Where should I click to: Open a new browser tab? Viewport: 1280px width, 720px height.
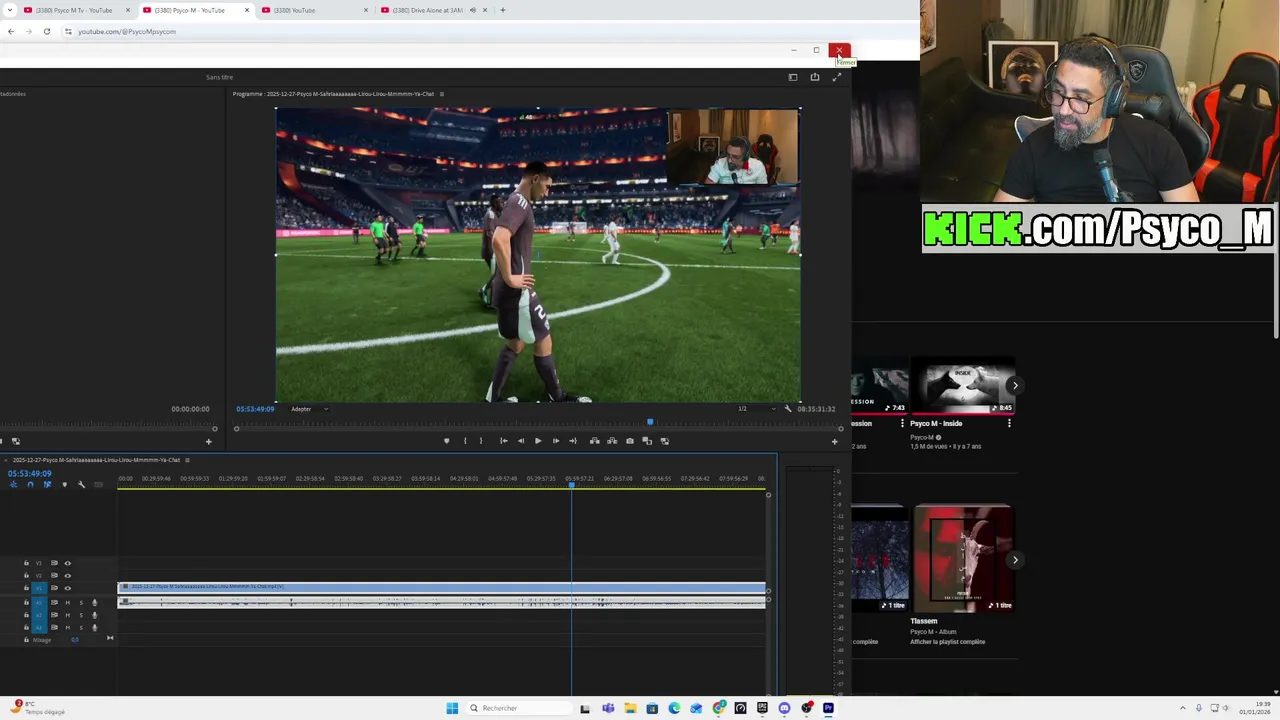coord(503,10)
